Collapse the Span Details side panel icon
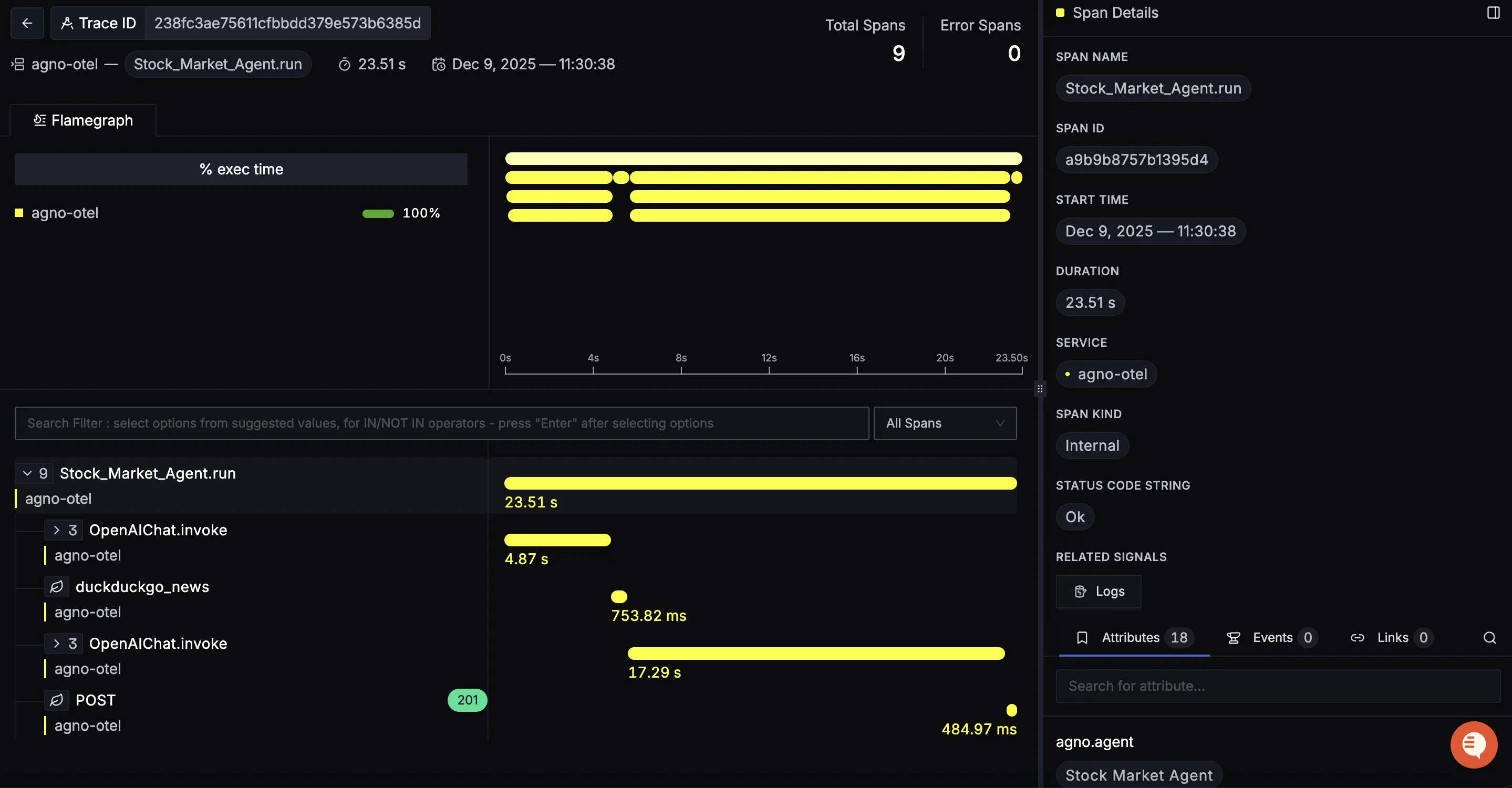The width and height of the screenshot is (1512, 788). 1493,13
